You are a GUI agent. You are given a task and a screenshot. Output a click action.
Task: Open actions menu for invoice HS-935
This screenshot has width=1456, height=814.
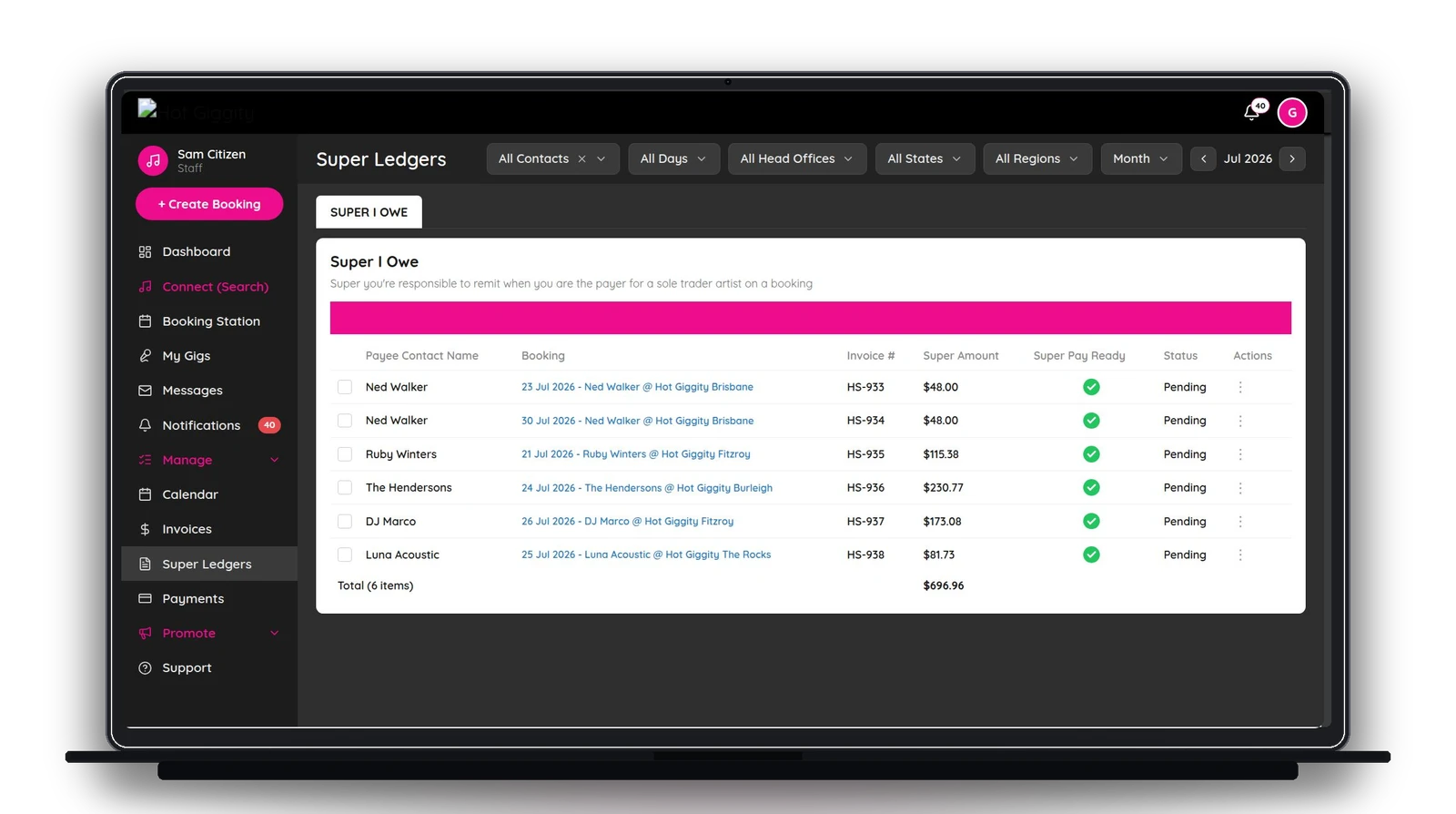[x=1239, y=454]
